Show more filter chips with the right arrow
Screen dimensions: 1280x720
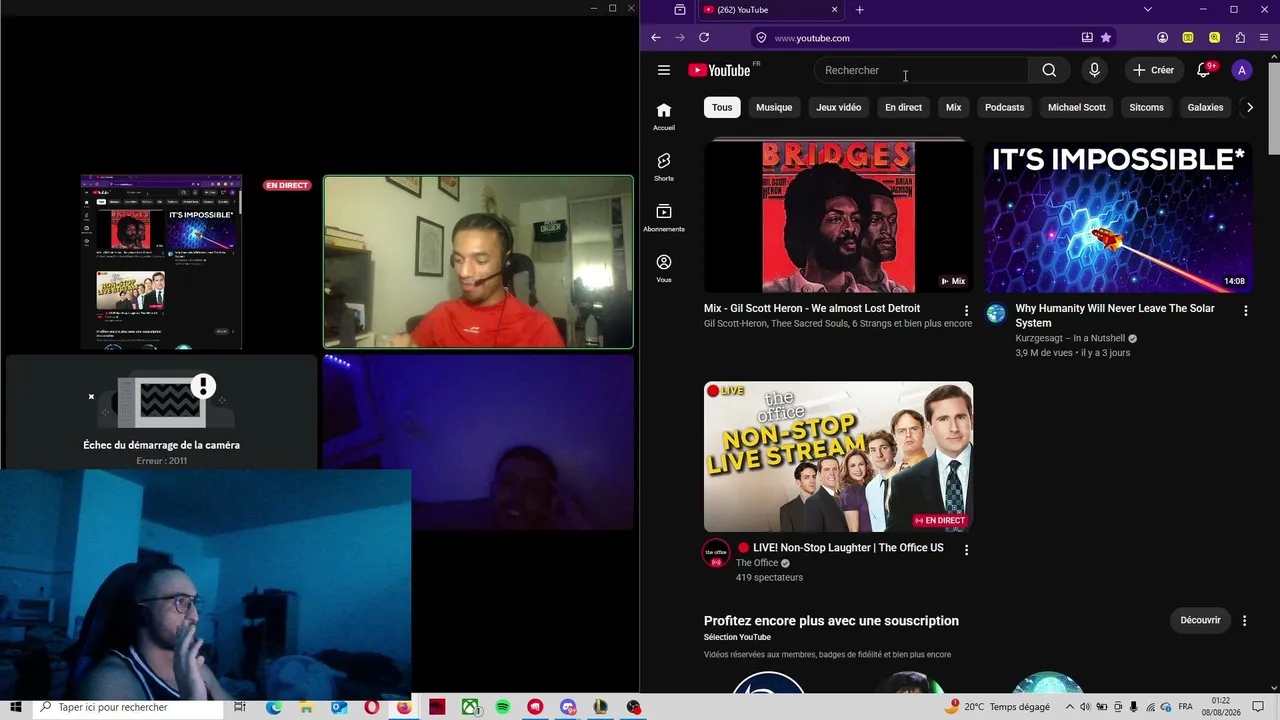1249,107
